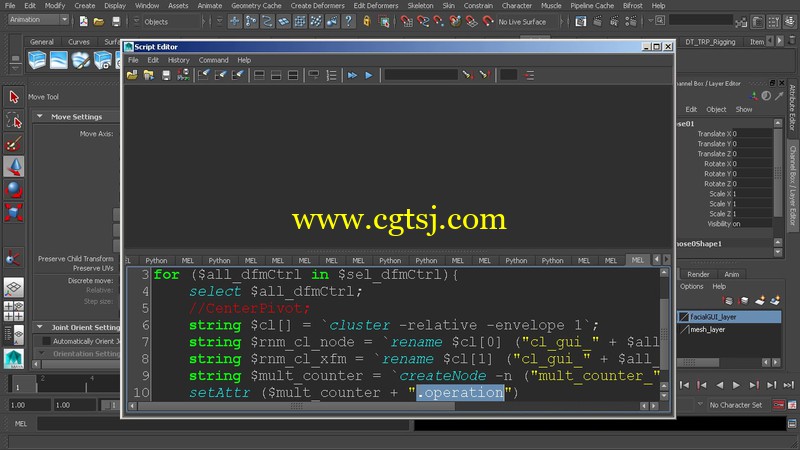Select the Move tool cone icon

click(x=14, y=167)
